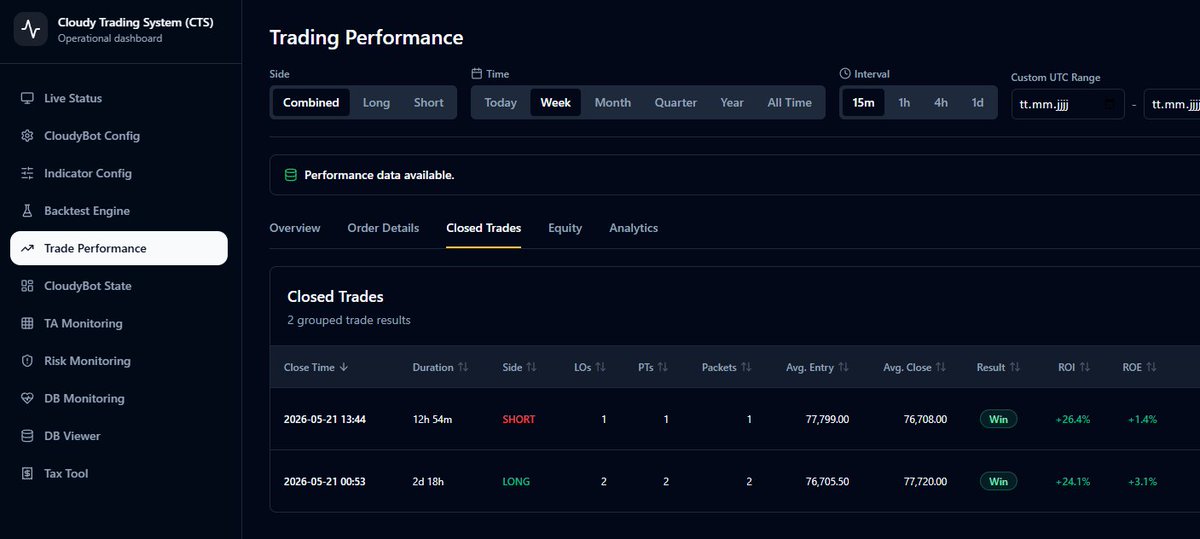Sort by Packets column arrows
Screen dimensions: 1200x539
(746, 367)
